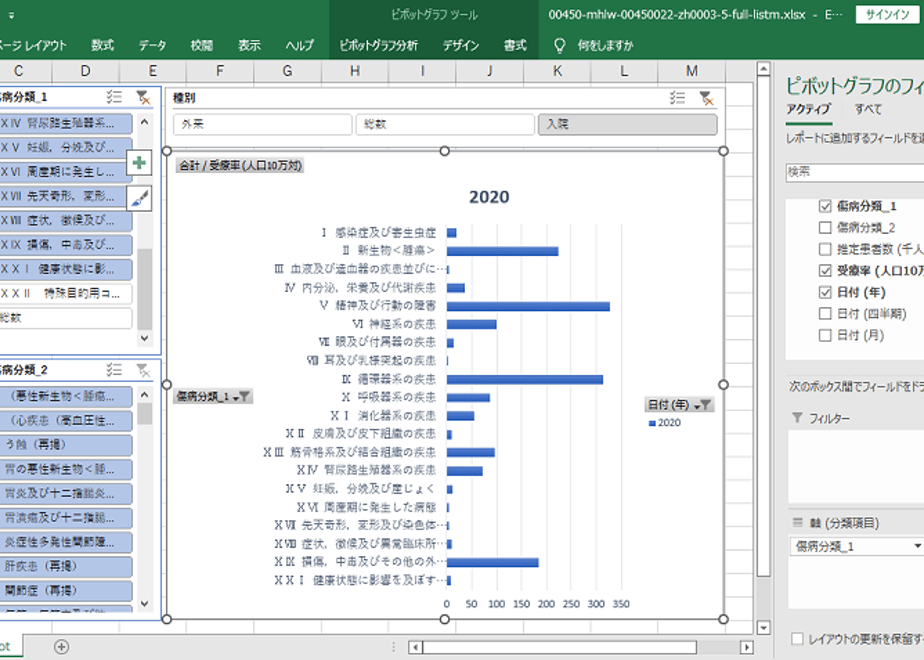Click 合計 / 受療率 value field button
924x660 pixels.
click(240, 166)
